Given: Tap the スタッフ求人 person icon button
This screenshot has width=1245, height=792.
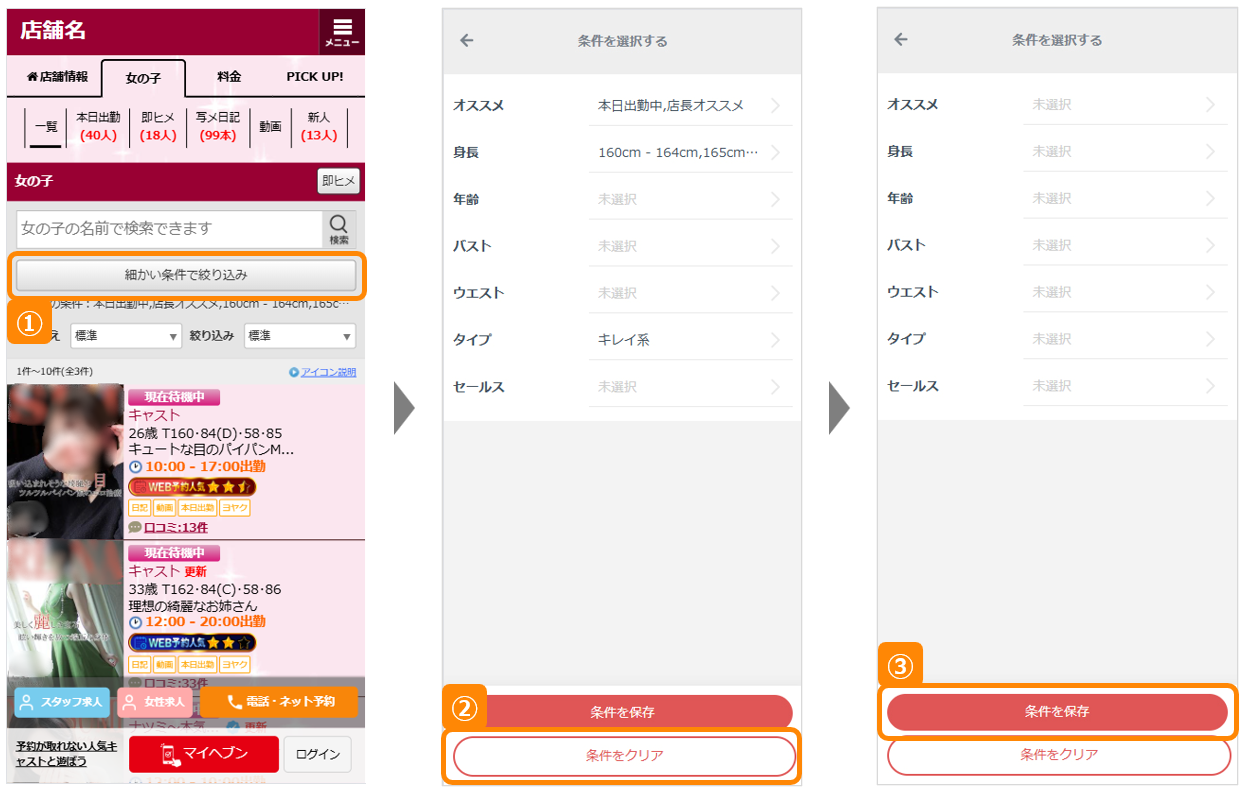Looking at the screenshot, I should click(62, 702).
